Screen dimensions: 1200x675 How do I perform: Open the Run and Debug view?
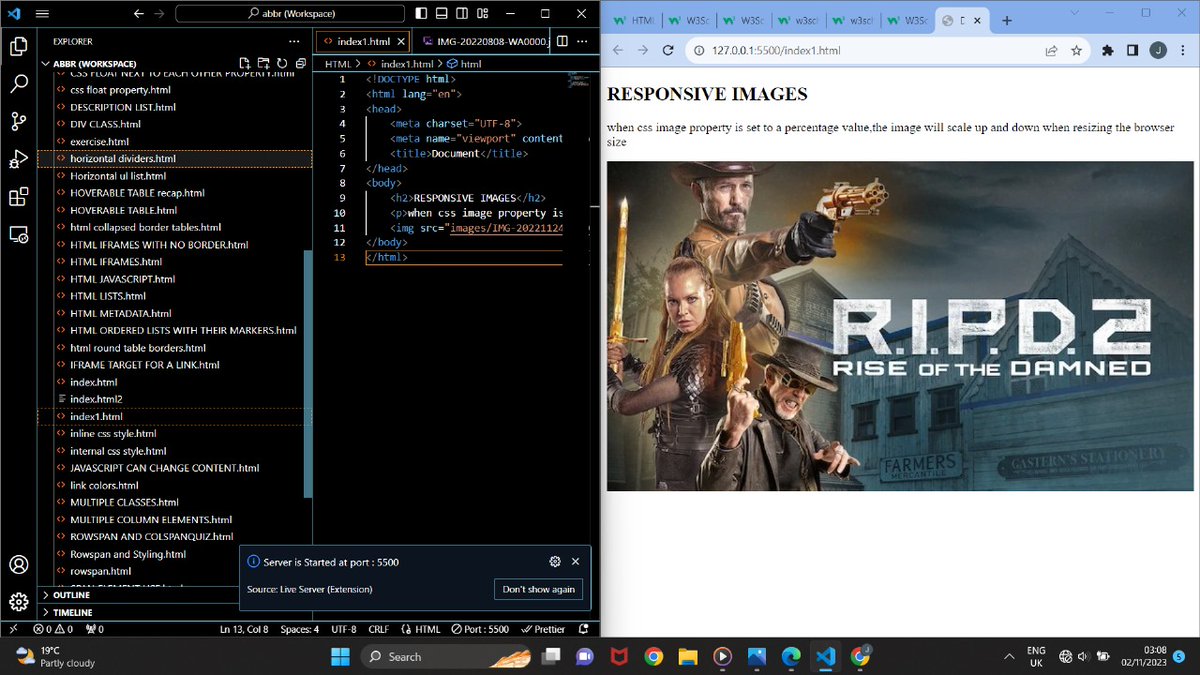[x=18, y=159]
